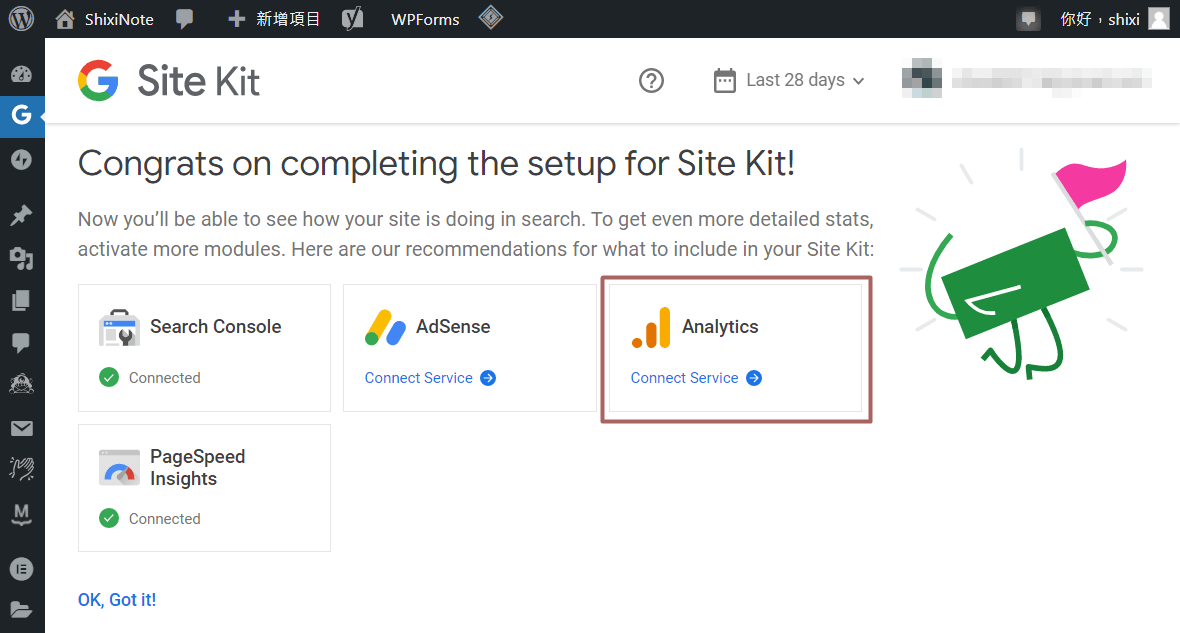This screenshot has width=1180, height=633.
Task: Click the Google G logo in Site Kit header
Action: tap(98, 81)
